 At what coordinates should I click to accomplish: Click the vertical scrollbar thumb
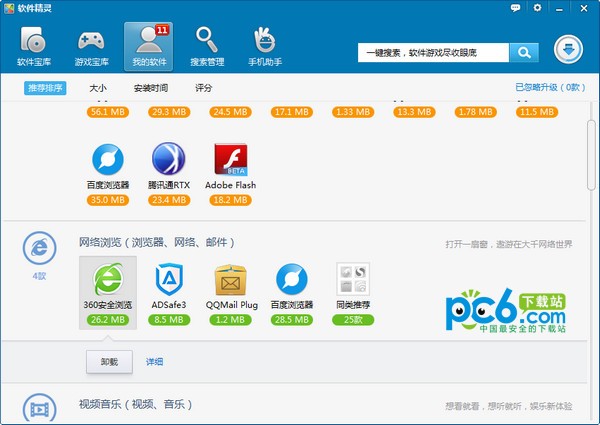[x=592, y=155]
